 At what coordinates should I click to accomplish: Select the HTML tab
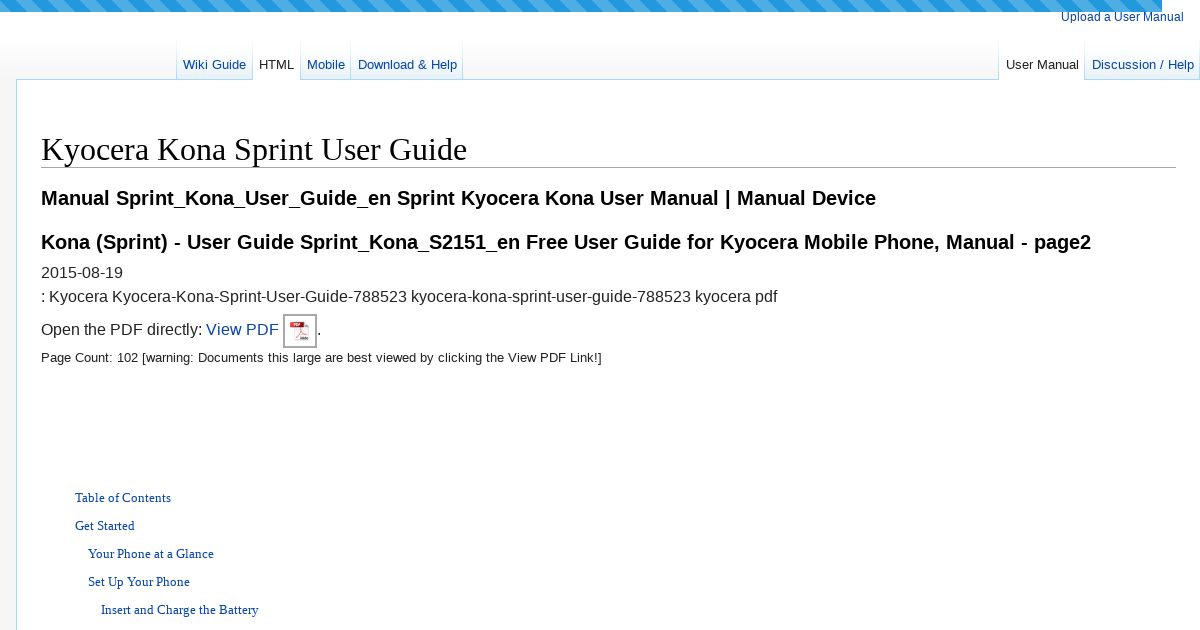[x=276, y=65]
